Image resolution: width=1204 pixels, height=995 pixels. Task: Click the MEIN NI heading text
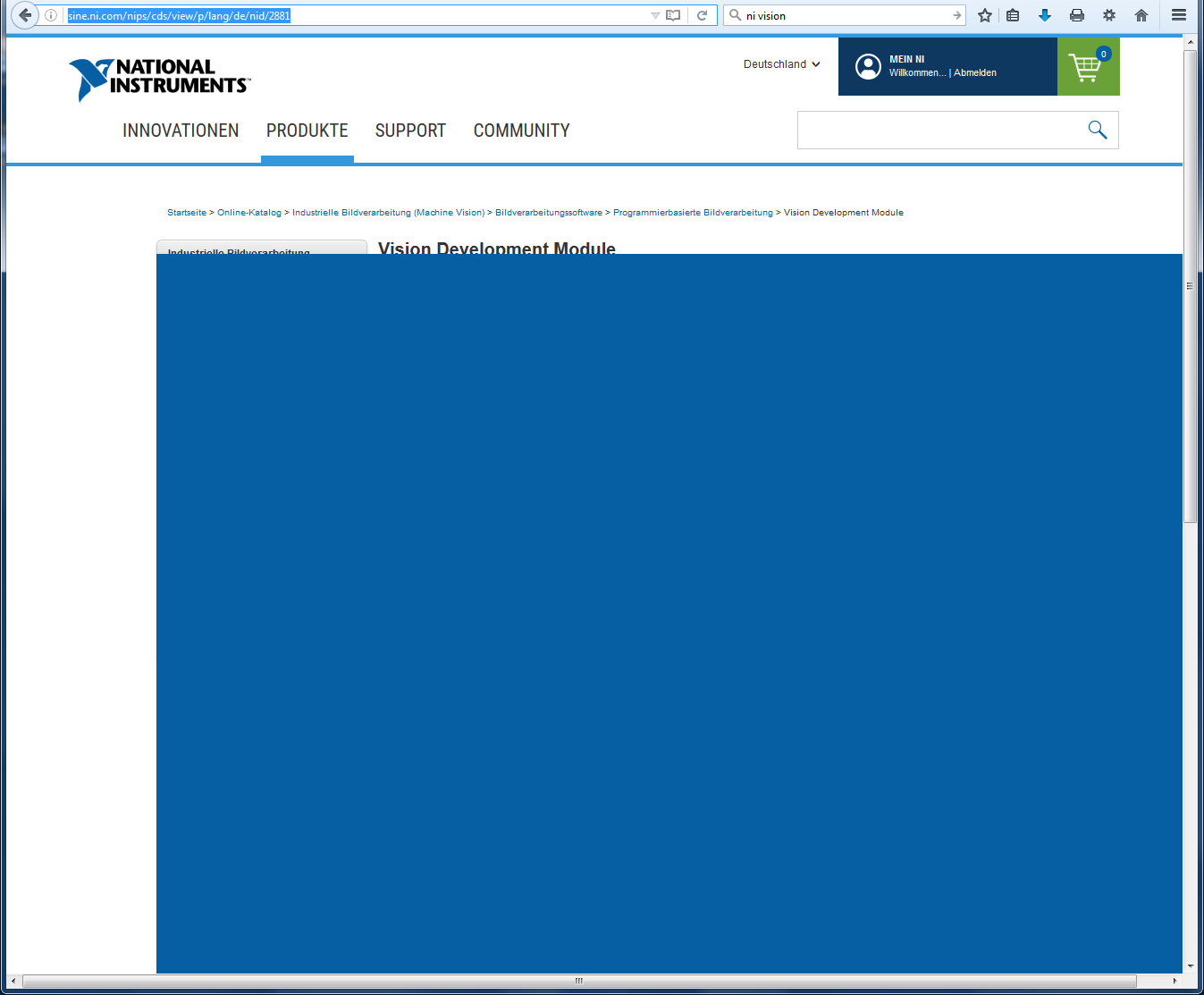pos(907,60)
